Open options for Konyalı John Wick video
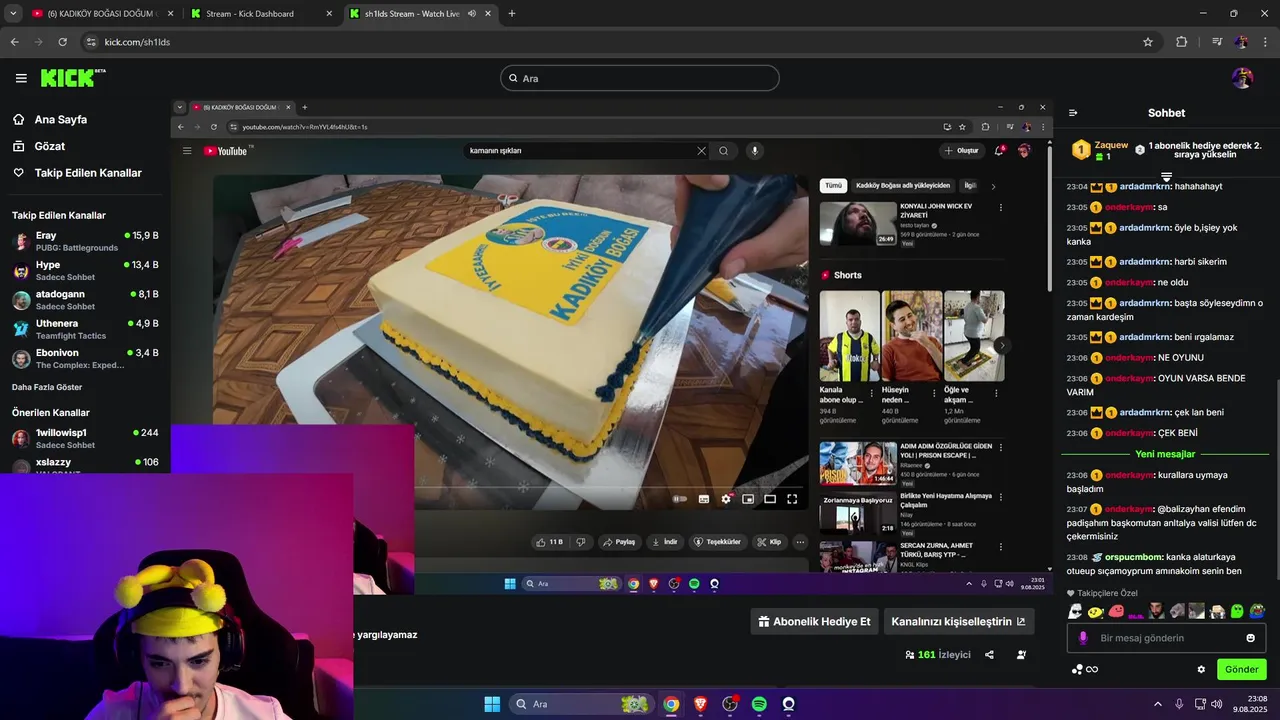1280x720 pixels. pos(1001,208)
